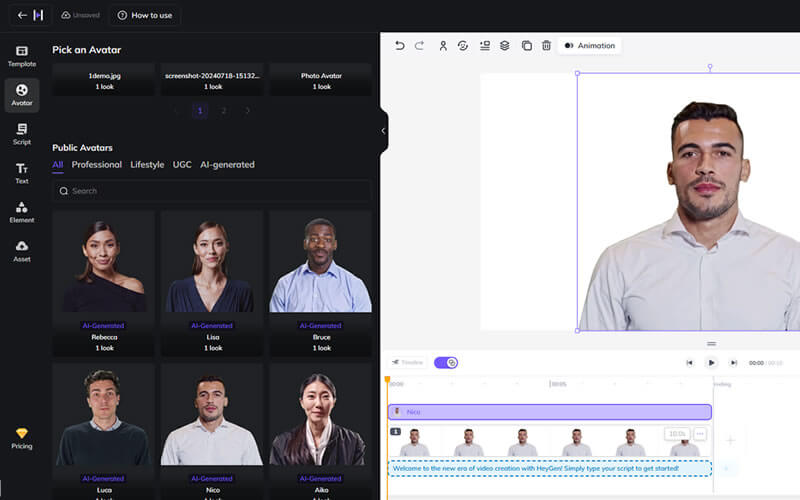Screen dimensions: 800x500
Task: Select the All avatars tab
Action: (58, 165)
